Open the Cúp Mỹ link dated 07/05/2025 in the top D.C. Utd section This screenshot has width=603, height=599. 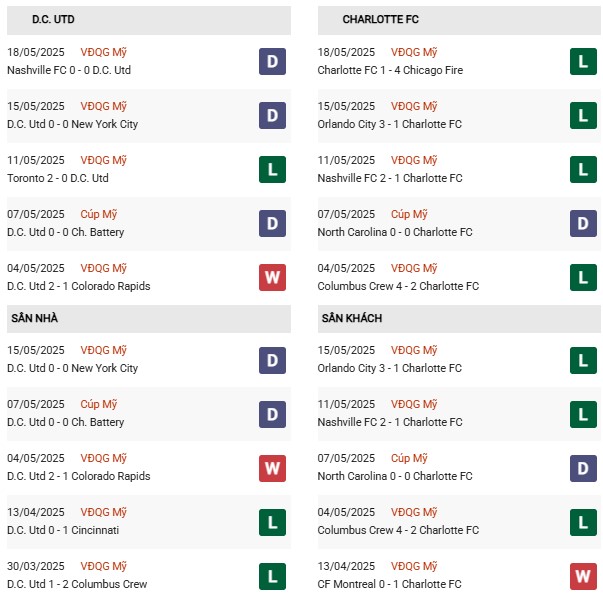pyautogui.click(x=98, y=214)
